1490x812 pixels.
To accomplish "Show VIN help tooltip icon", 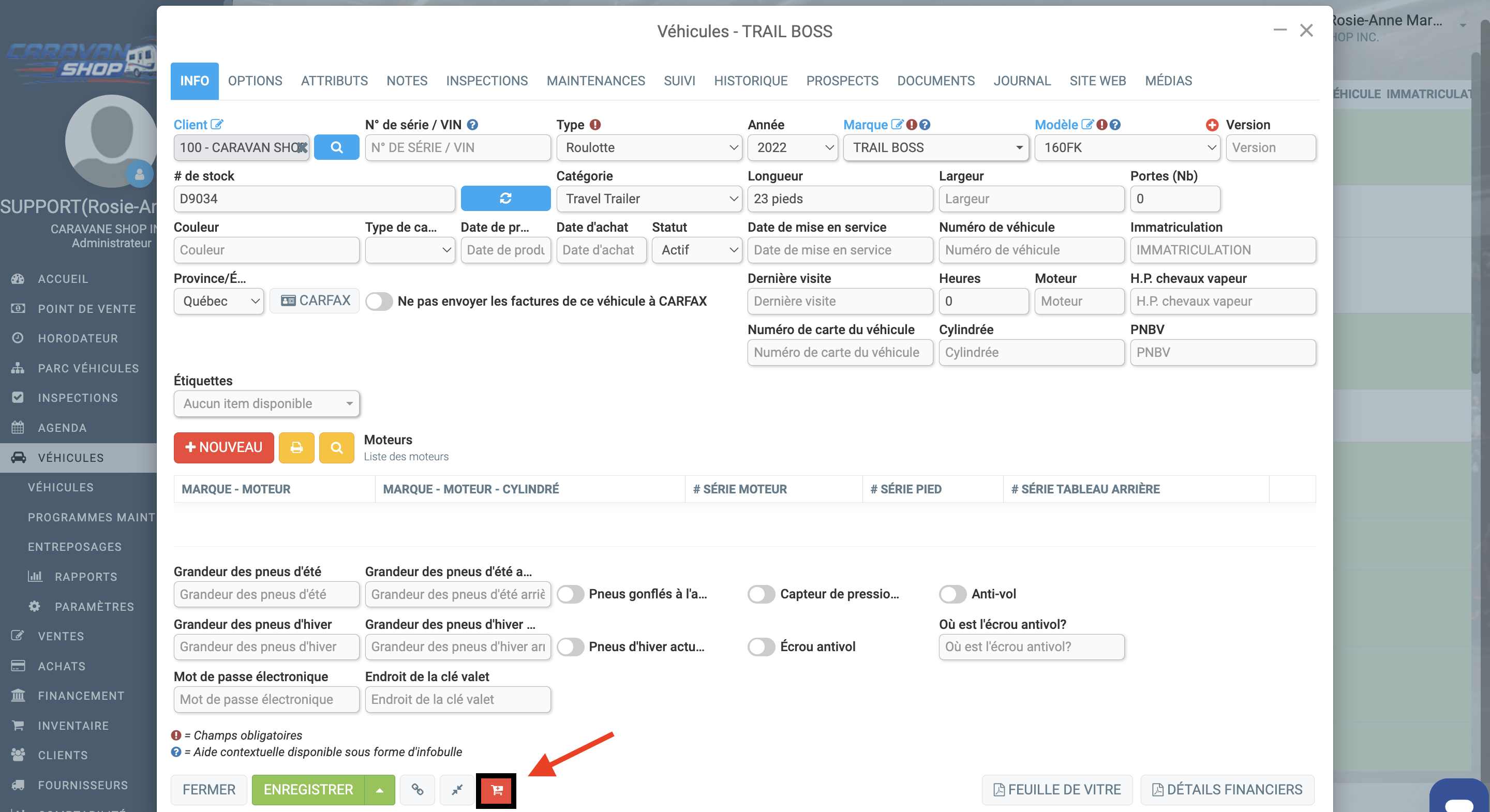I will point(472,124).
